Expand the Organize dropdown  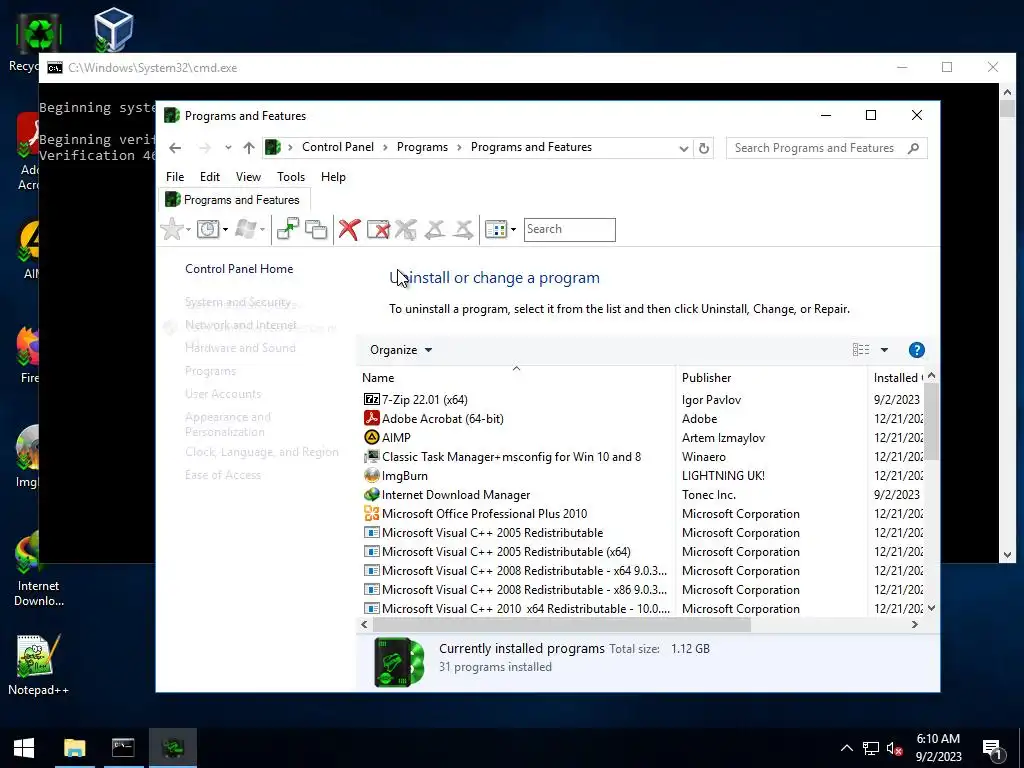click(x=401, y=350)
